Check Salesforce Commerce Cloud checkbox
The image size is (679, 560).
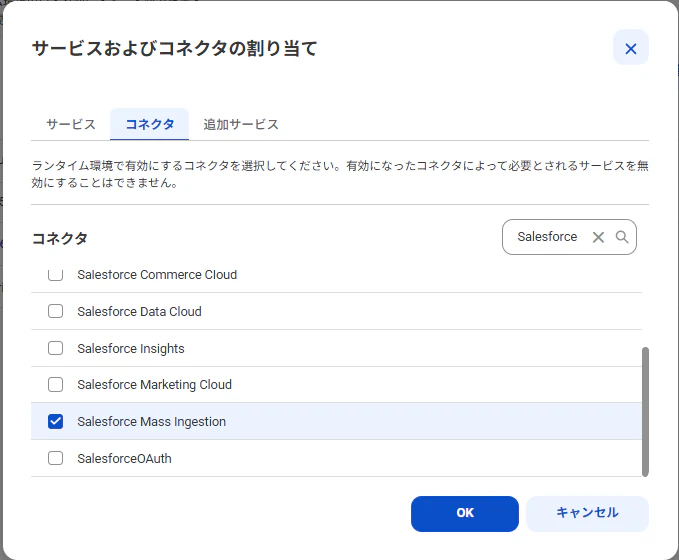(x=55, y=274)
